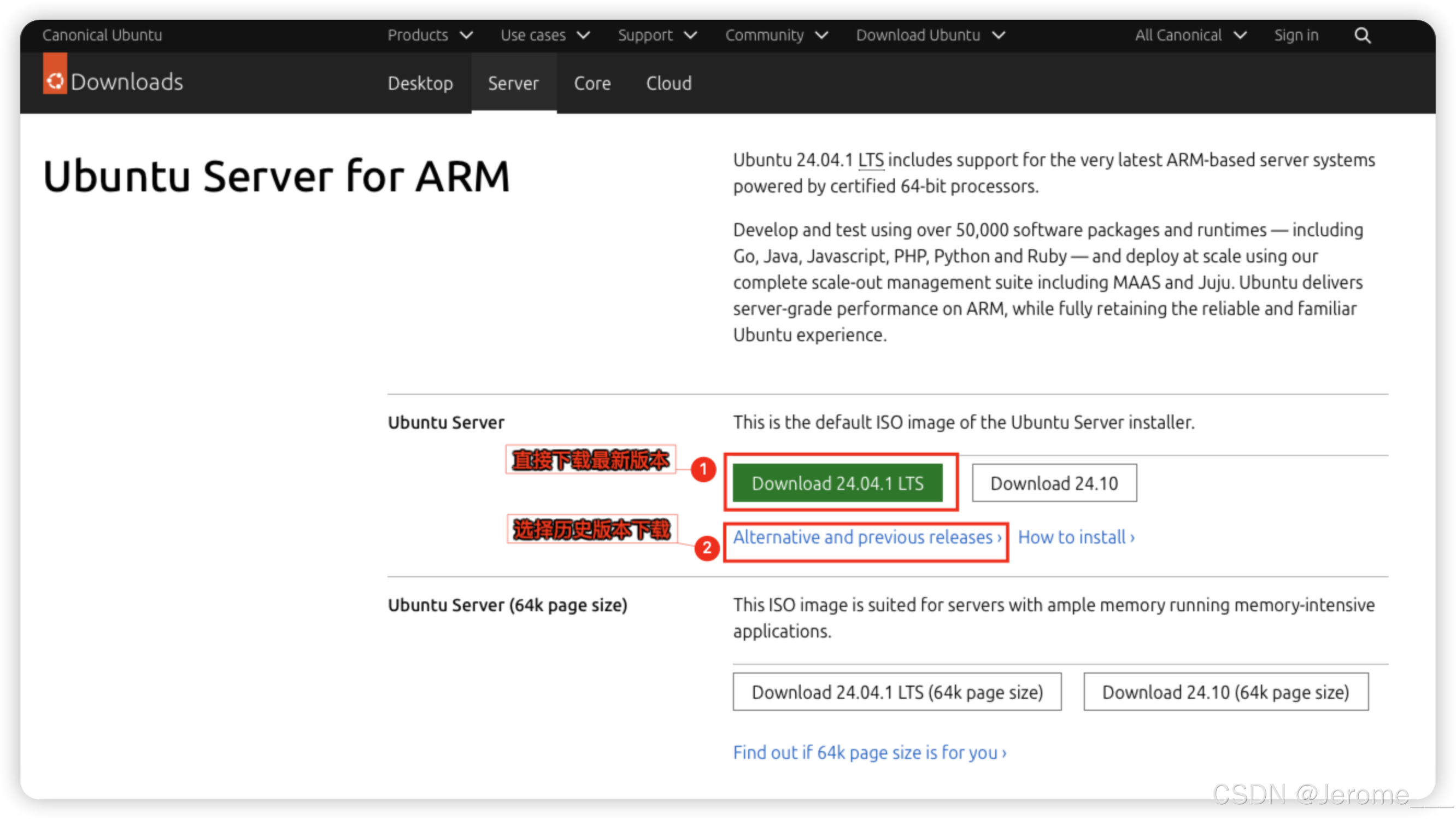Image resolution: width=1456 pixels, height=819 pixels.
Task: Download 24.04.1 LTS 64k page size
Action: [x=896, y=692]
